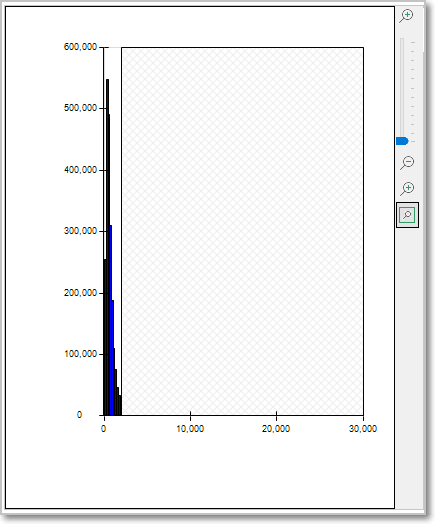Click the leftmost histogram bar near zero
435x524 pixels.
(x=105, y=337)
